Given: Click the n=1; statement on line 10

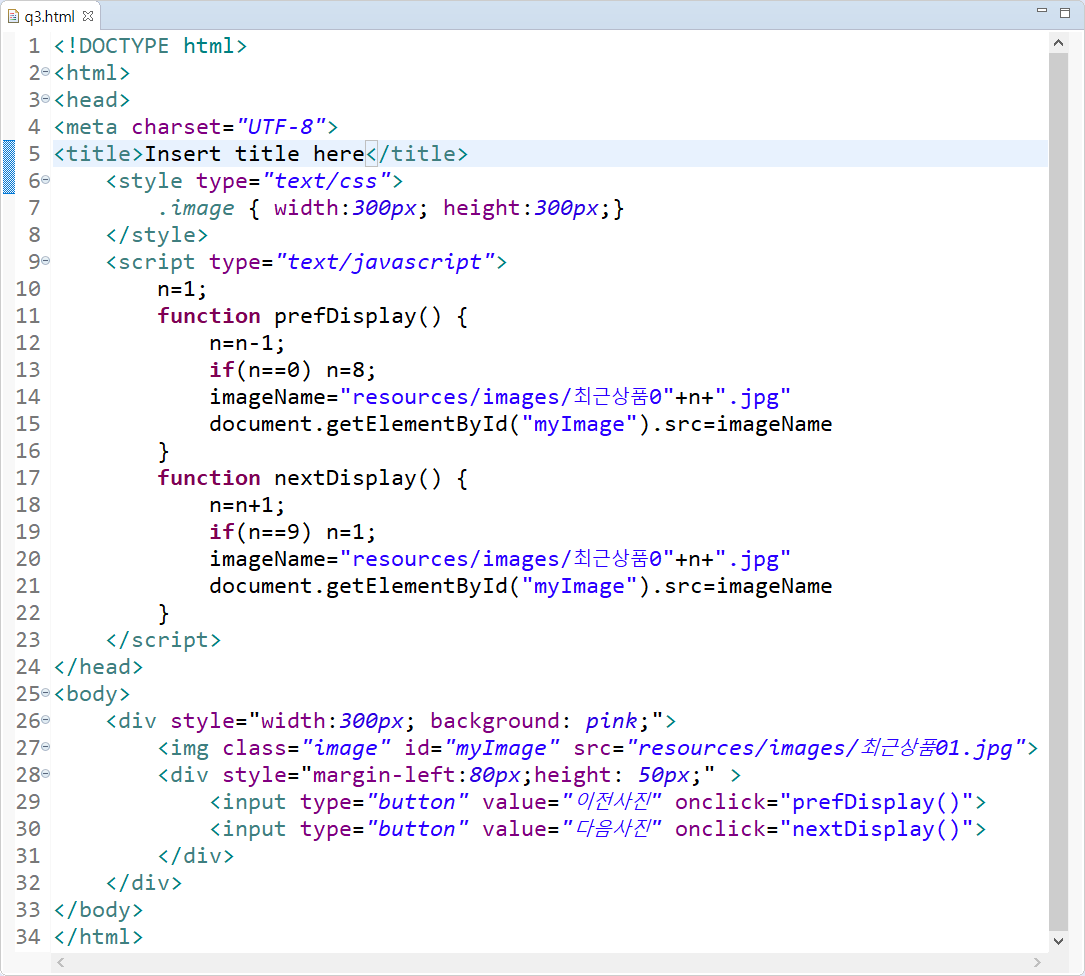Looking at the screenshot, I should point(182,289).
